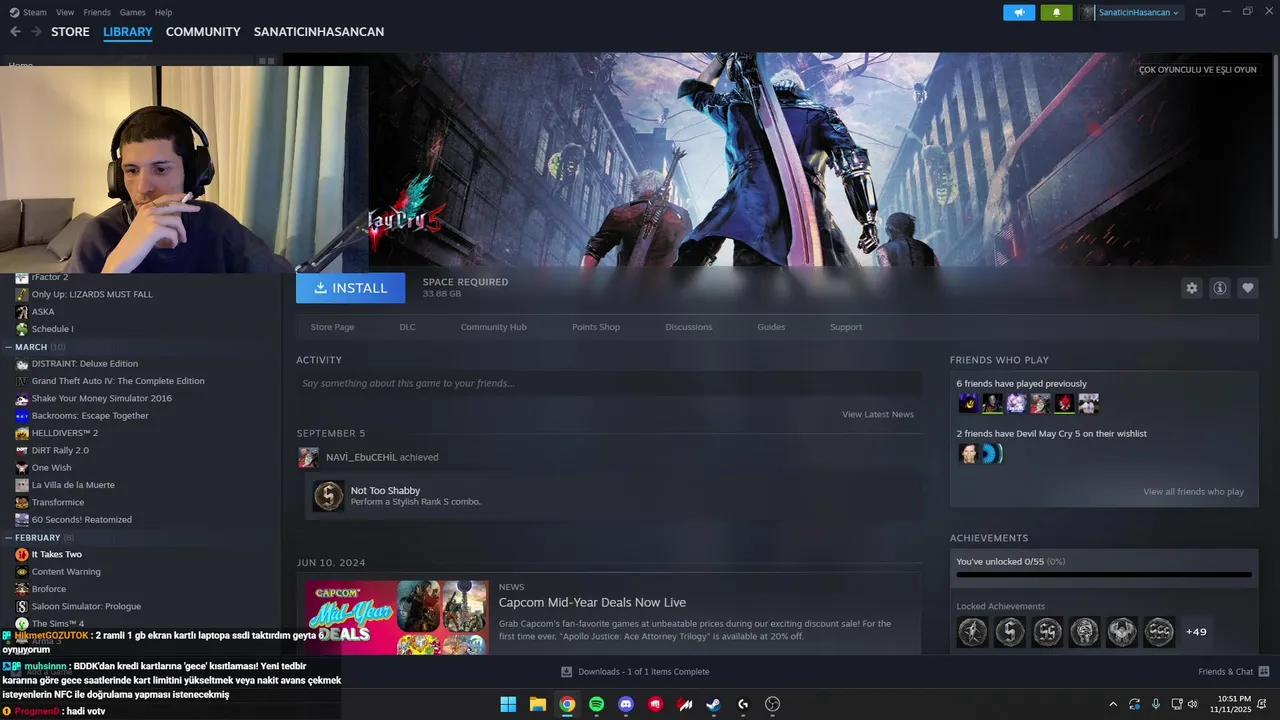Add game to favorites heart icon
Viewport: 1280px width, 720px height.
tap(1248, 288)
